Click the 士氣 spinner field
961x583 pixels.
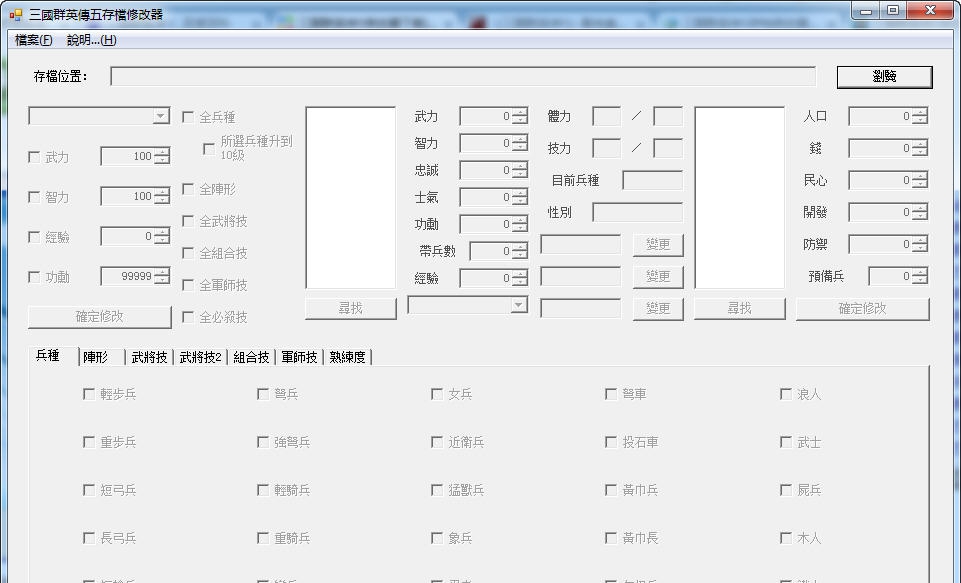[493, 197]
